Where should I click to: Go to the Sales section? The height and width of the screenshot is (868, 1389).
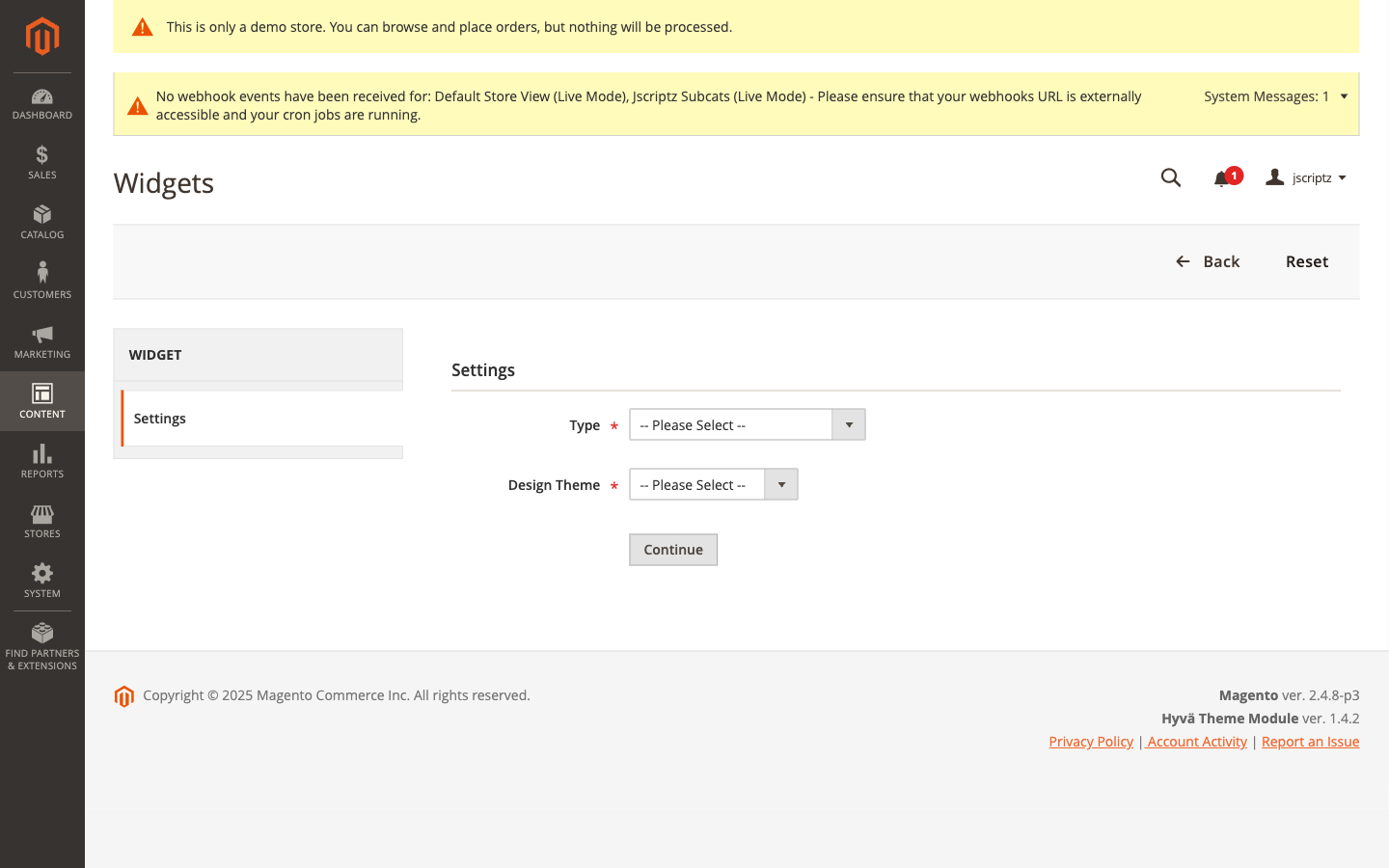click(41, 163)
